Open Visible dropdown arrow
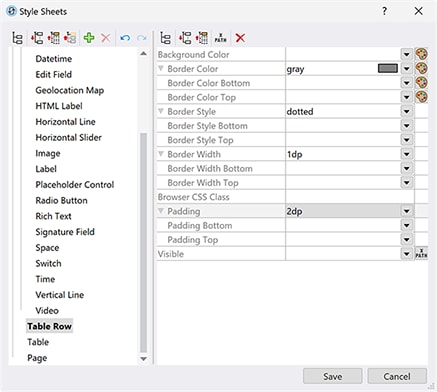The width and height of the screenshot is (437, 392). point(406,254)
